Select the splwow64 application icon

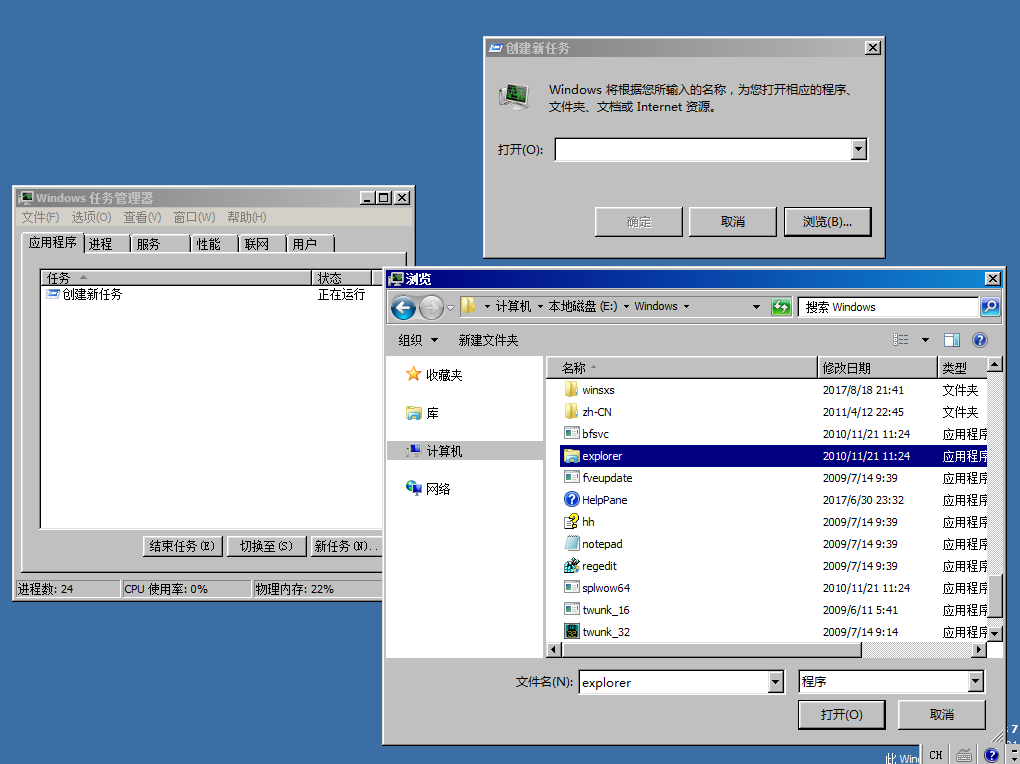(571, 588)
